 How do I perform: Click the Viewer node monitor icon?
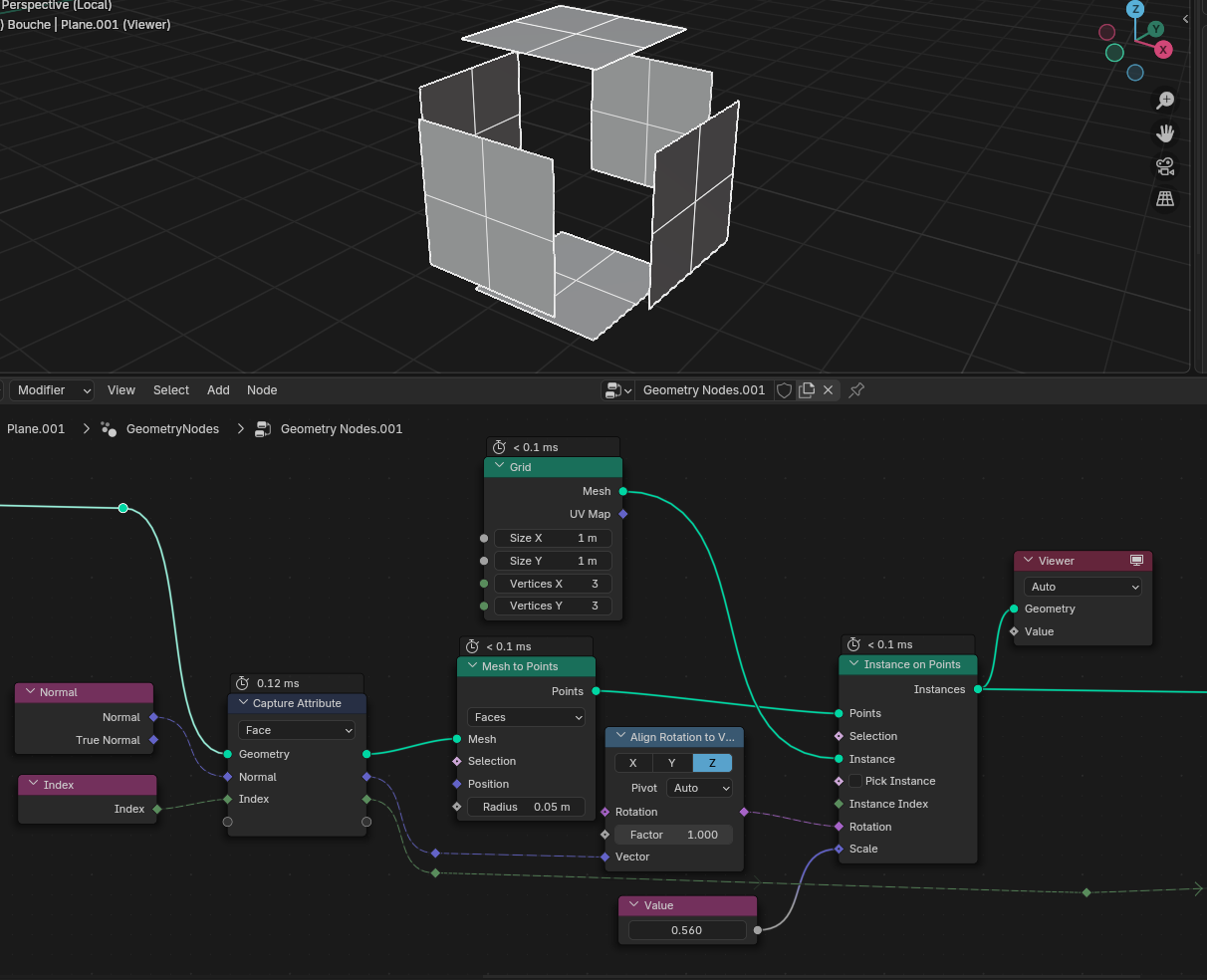coord(1136,561)
